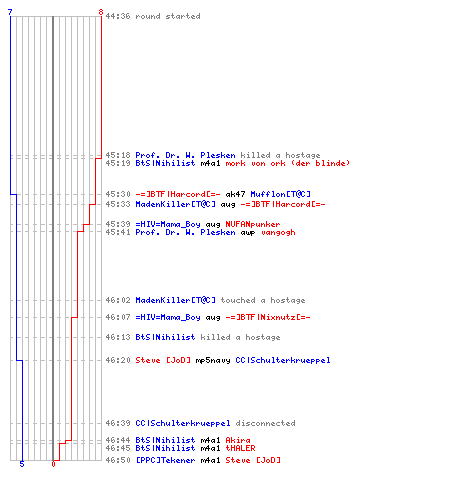Click Mufflon[T@C] in the 45:30 kill entry
The image size is (450, 500).
[281, 194]
